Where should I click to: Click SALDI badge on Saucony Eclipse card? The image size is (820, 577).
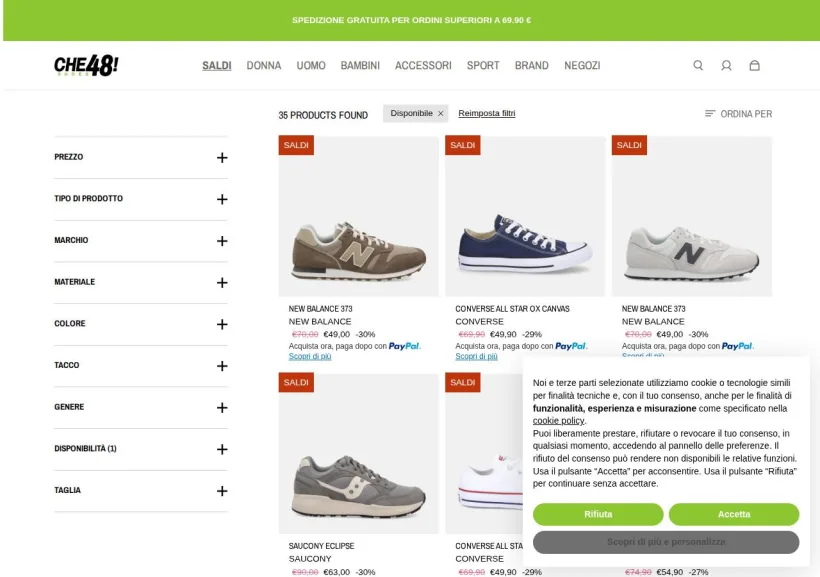[296, 382]
